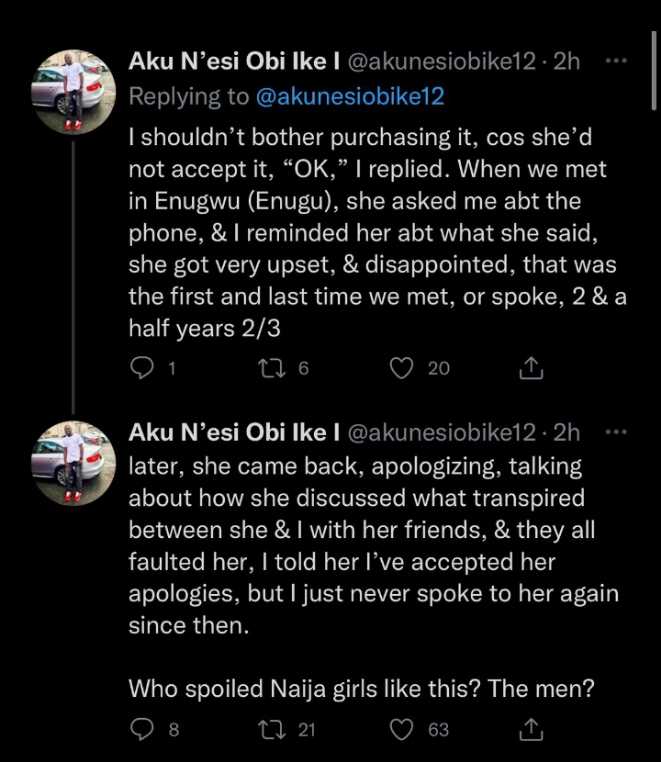Share the 'Who spoiled Naija girls' tweet
This screenshot has width=661, height=762.
click(x=532, y=730)
